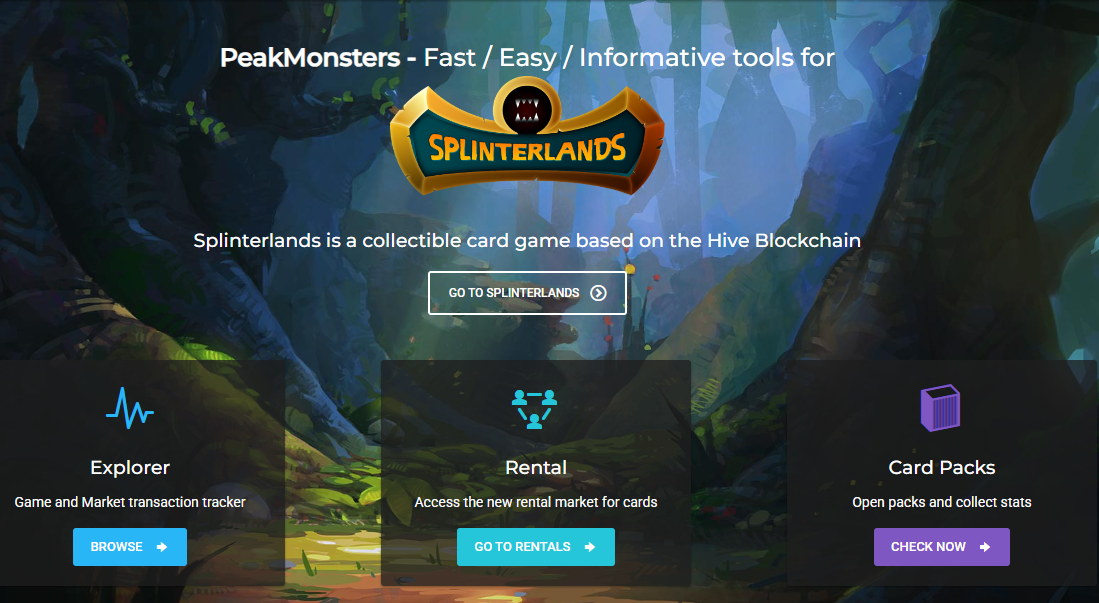The width and height of the screenshot is (1099, 603).
Task: Click the arrow icon on Check Now
Action: coord(985,547)
